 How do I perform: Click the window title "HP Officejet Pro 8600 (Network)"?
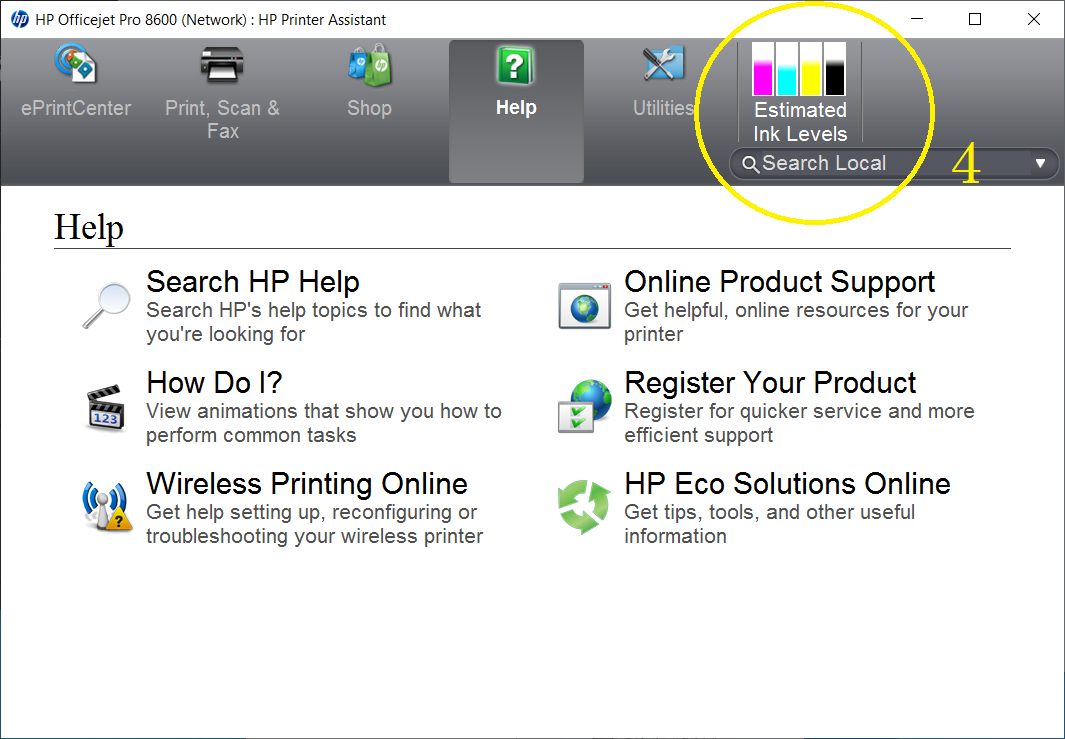click(x=141, y=20)
